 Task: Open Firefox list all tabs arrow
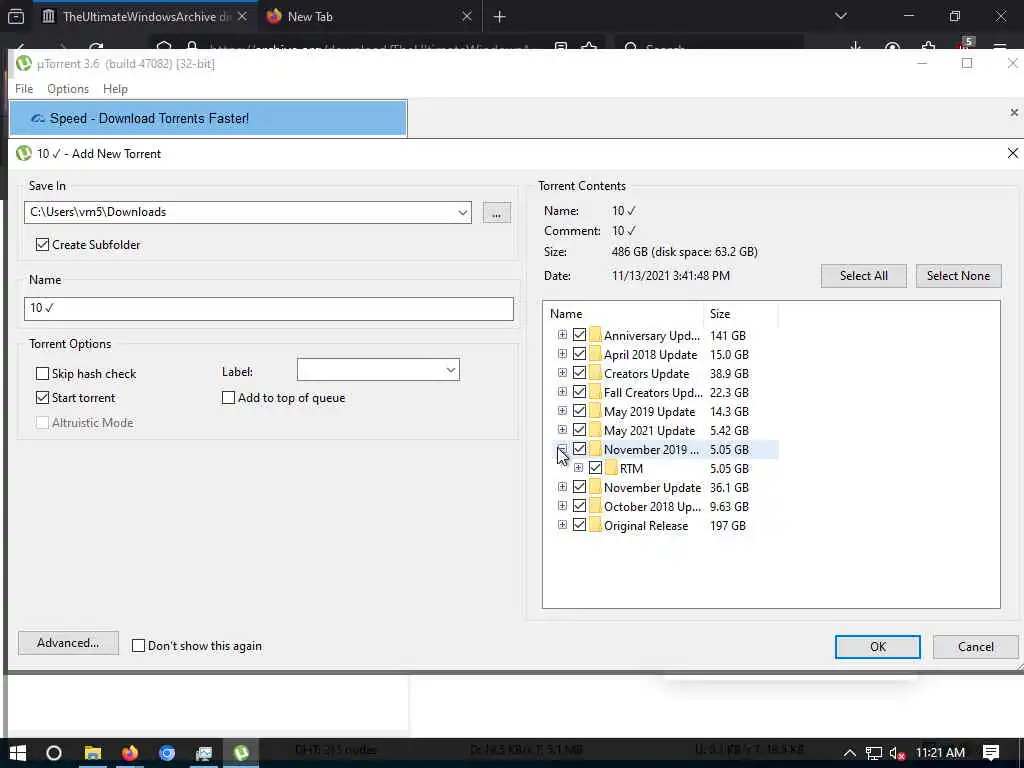point(841,16)
